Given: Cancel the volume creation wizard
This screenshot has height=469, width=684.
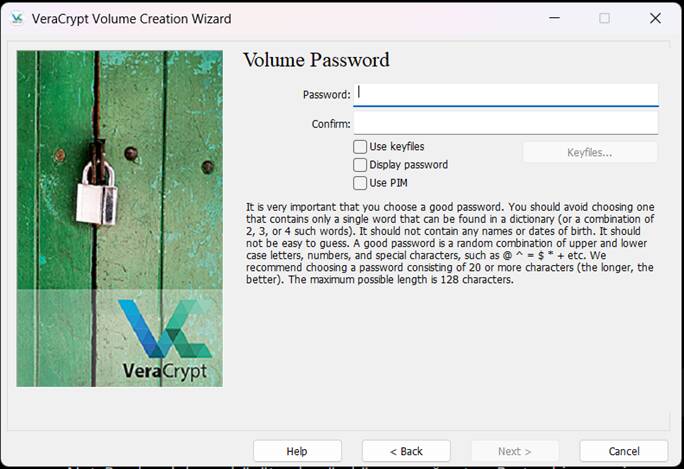Looking at the screenshot, I should click(x=624, y=451).
